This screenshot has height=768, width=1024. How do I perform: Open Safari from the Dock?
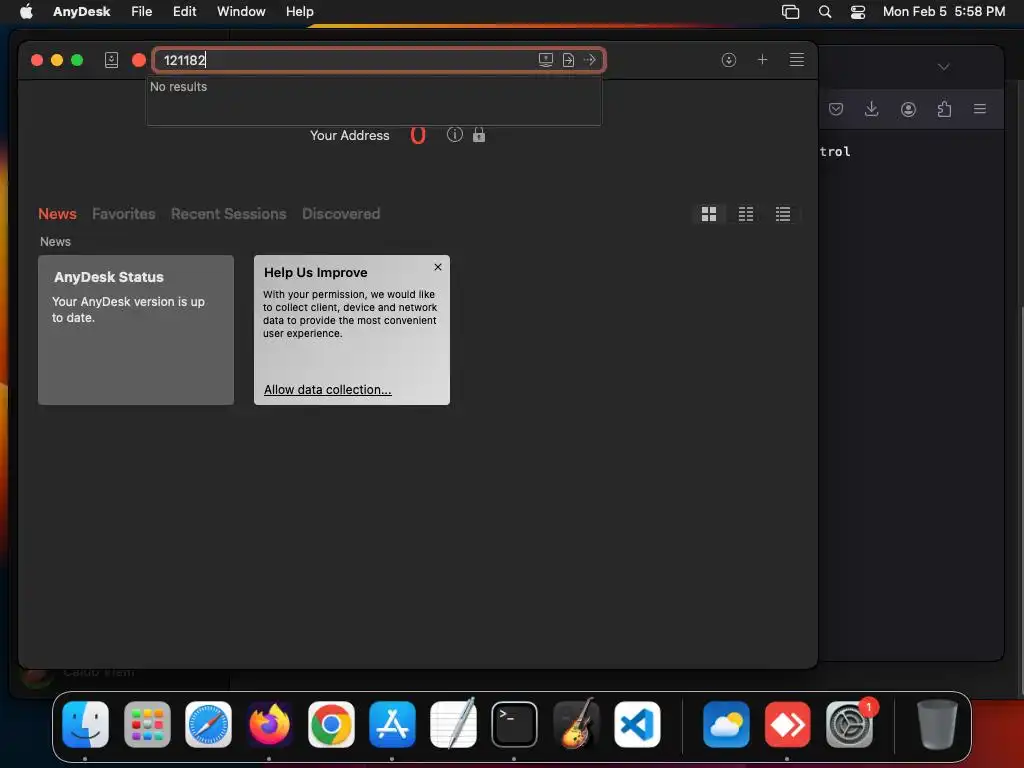click(x=208, y=724)
